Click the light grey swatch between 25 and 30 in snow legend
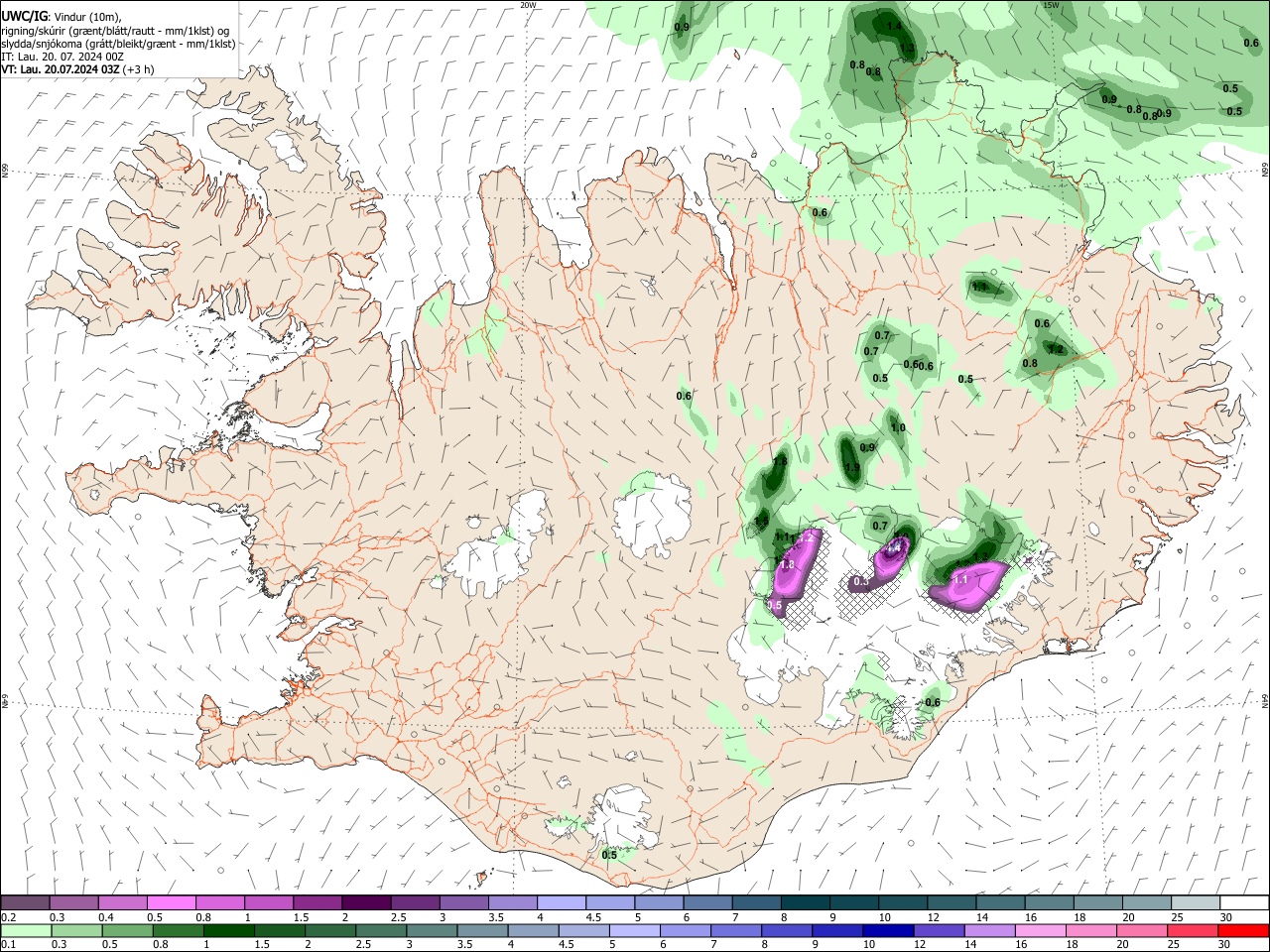Image resolution: width=1270 pixels, height=952 pixels. [x=1195, y=902]
